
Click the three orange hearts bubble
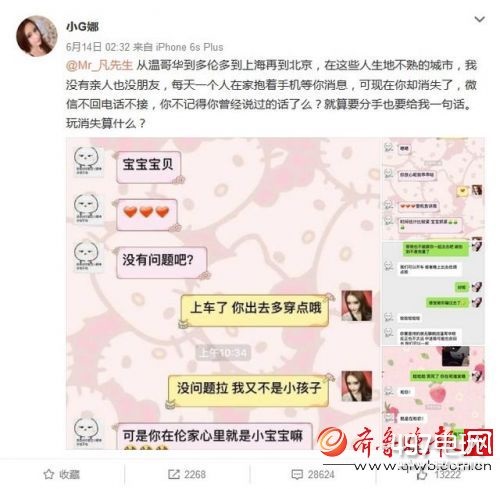point(147,214)
